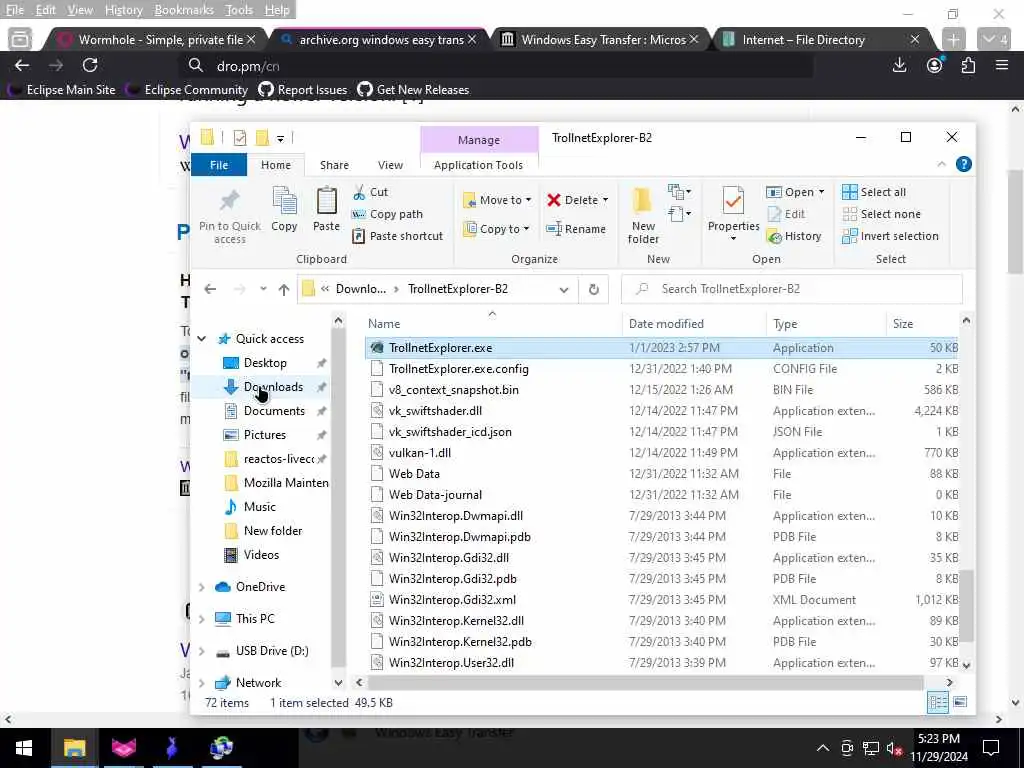Open Report Issues bookmark
Screen dimensions: 1024x768
[x=304, y=90]
